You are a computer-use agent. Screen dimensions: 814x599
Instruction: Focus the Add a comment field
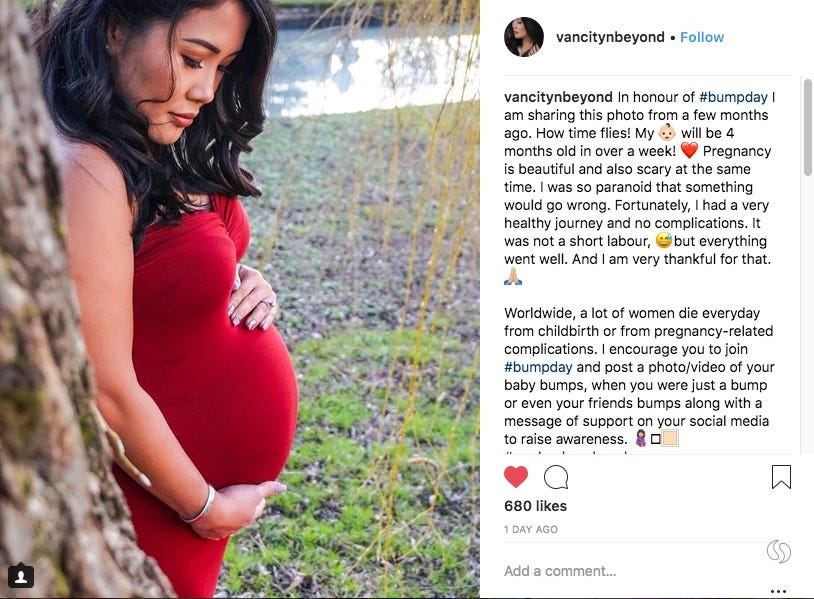point(633,571)
